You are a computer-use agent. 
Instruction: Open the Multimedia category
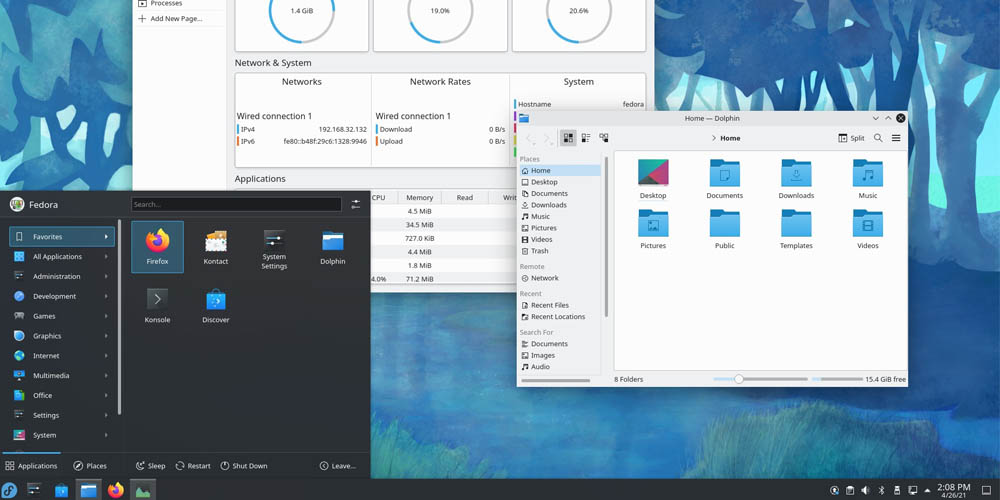click(62, 376)
